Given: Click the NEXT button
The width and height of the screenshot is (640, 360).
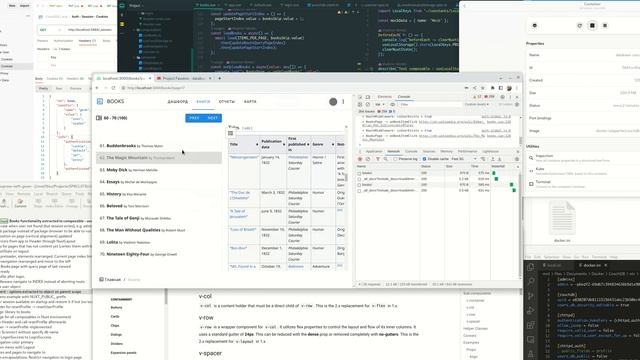Looking at the screenshot, I should [213, 118].
